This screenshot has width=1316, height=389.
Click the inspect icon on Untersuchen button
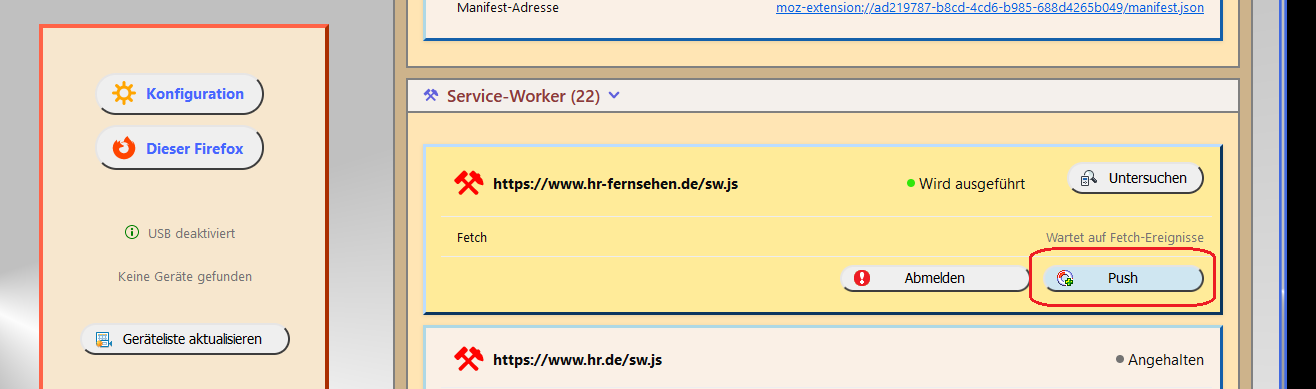1089,179
